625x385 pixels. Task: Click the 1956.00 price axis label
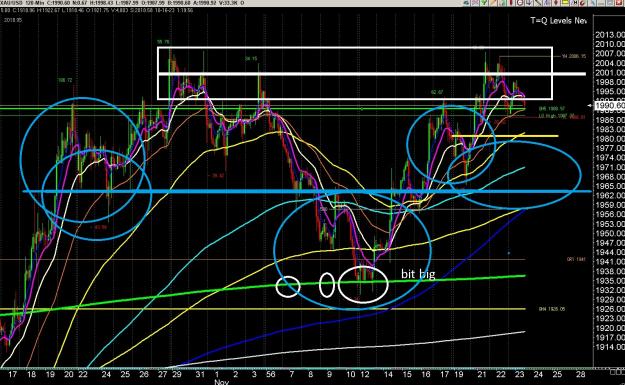(x=610, y=214)
